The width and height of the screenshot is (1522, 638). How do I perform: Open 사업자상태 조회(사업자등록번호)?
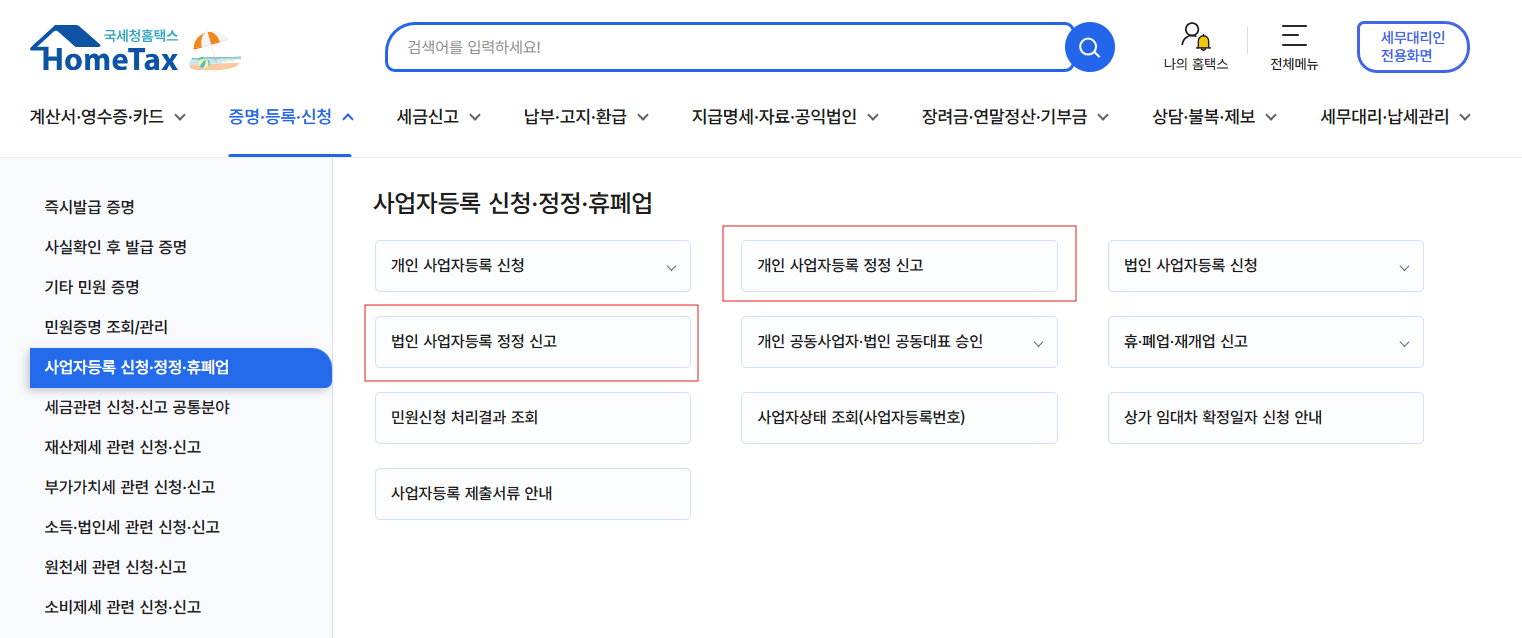coord(899,417)
